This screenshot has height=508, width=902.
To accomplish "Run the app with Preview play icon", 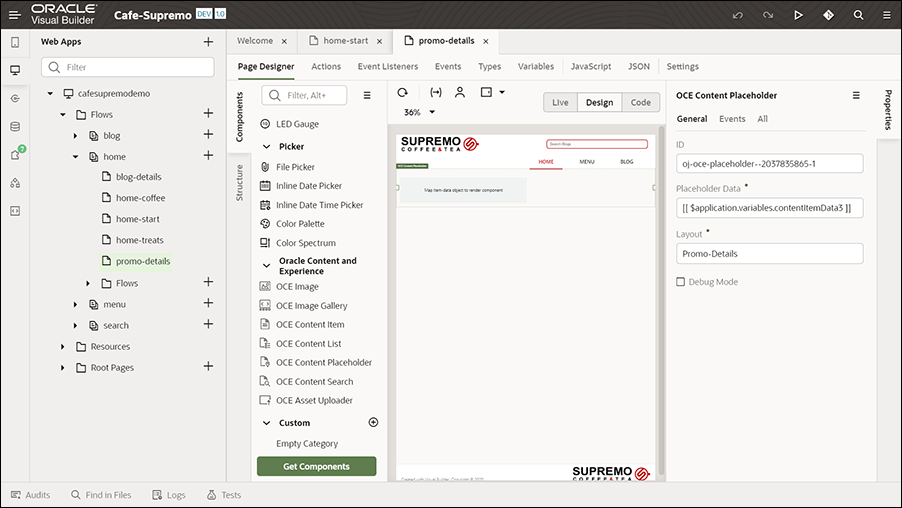I will coord(798,15).
